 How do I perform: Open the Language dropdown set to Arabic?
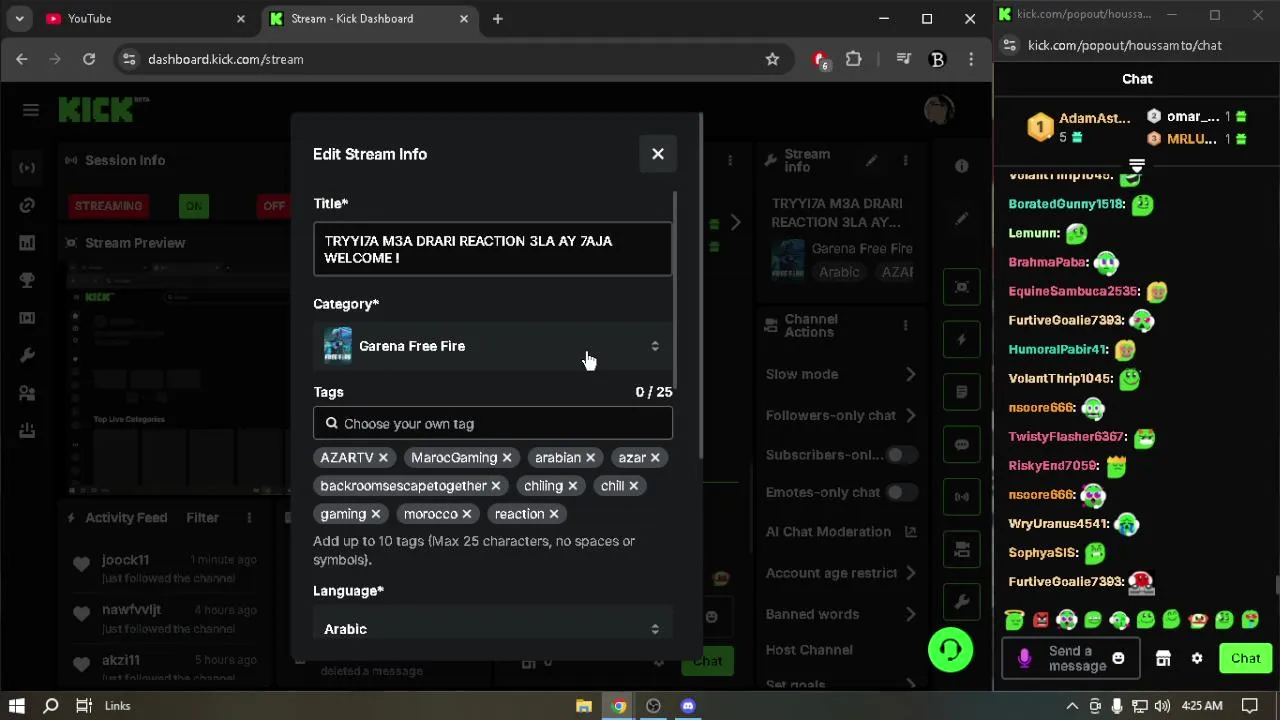(492, 629)
